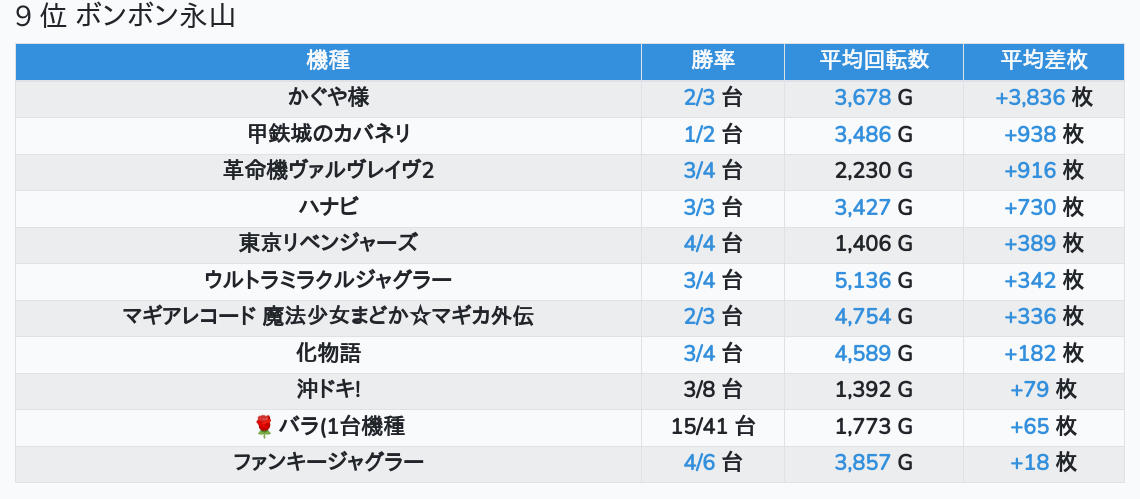Select the +916 difference value link
Screen dimensions: 1140x499
[x=1030, y=171]
